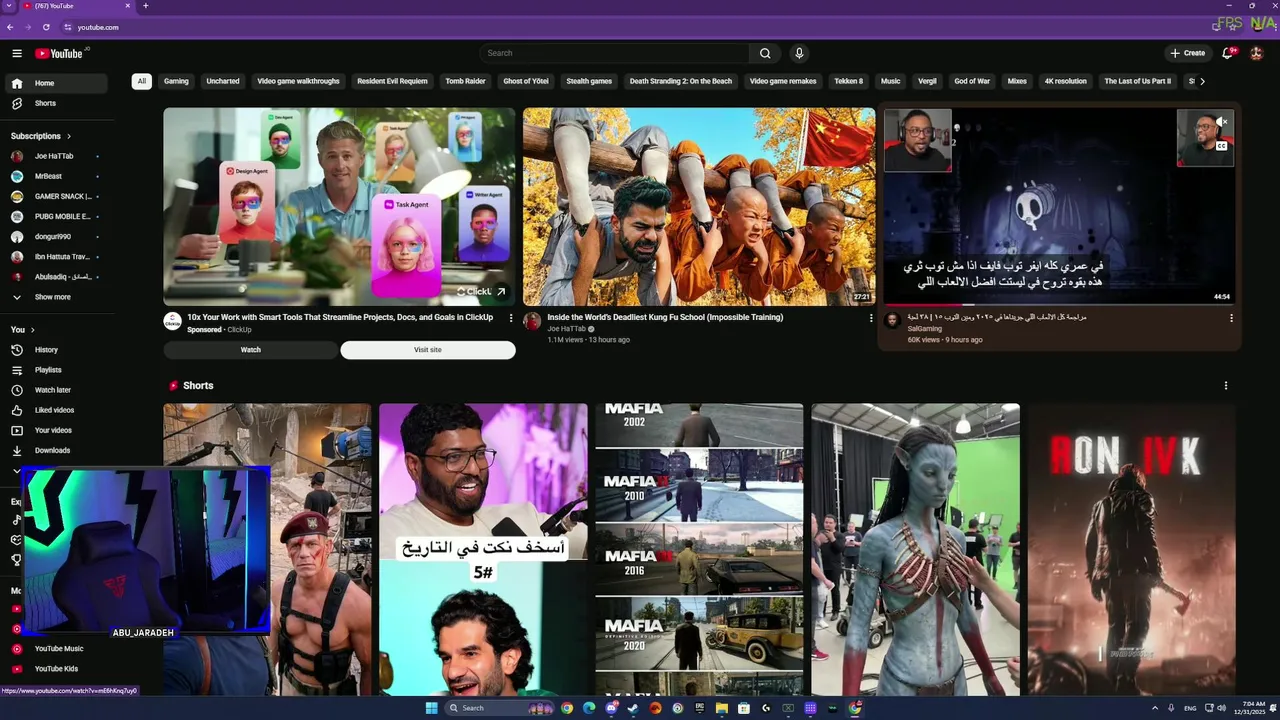Open more options for the Kung Fu video
The height and width of the screenshot is (720, 1280).
point(871,318)
